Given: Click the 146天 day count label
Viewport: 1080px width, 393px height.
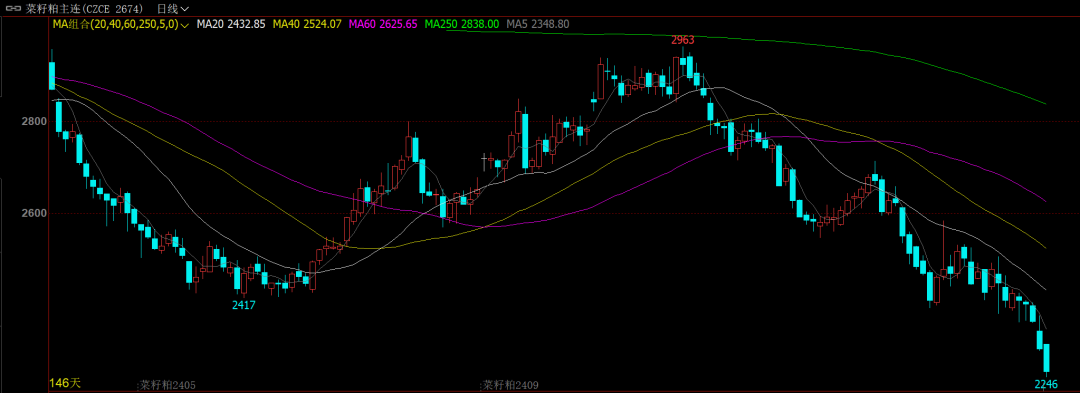Looking at the screenshot, I should pyautogui.click(x=65, y=383).
